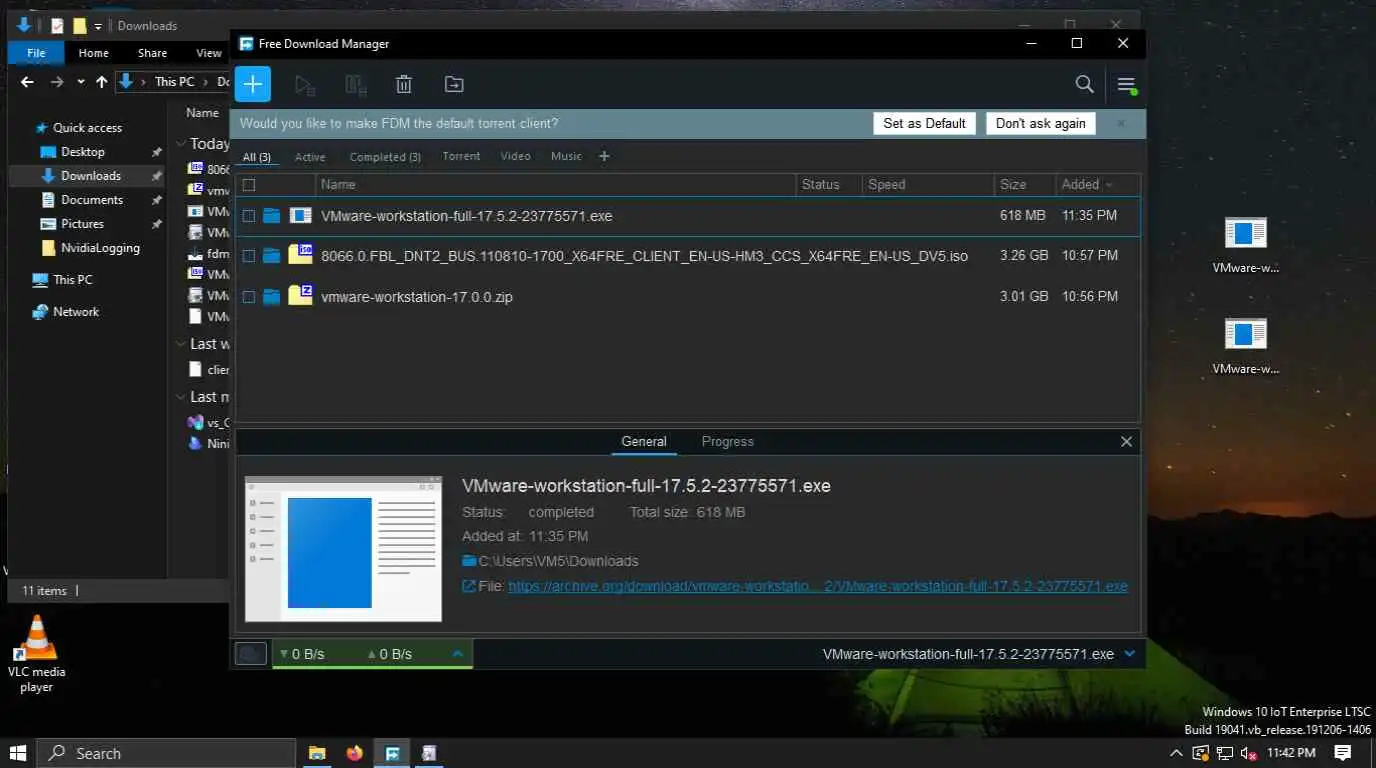Expand the speed panel chevron
Viewport: 1376px width, 768px height.
point(458,654)
